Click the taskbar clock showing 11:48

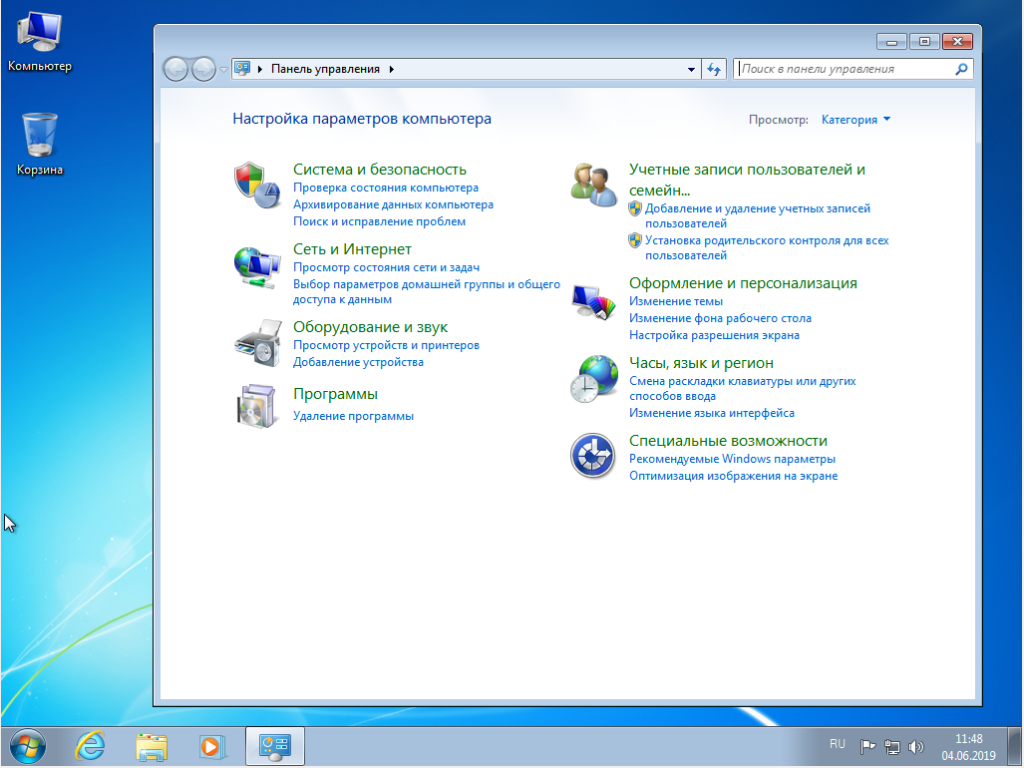click(x=968, y=747)
